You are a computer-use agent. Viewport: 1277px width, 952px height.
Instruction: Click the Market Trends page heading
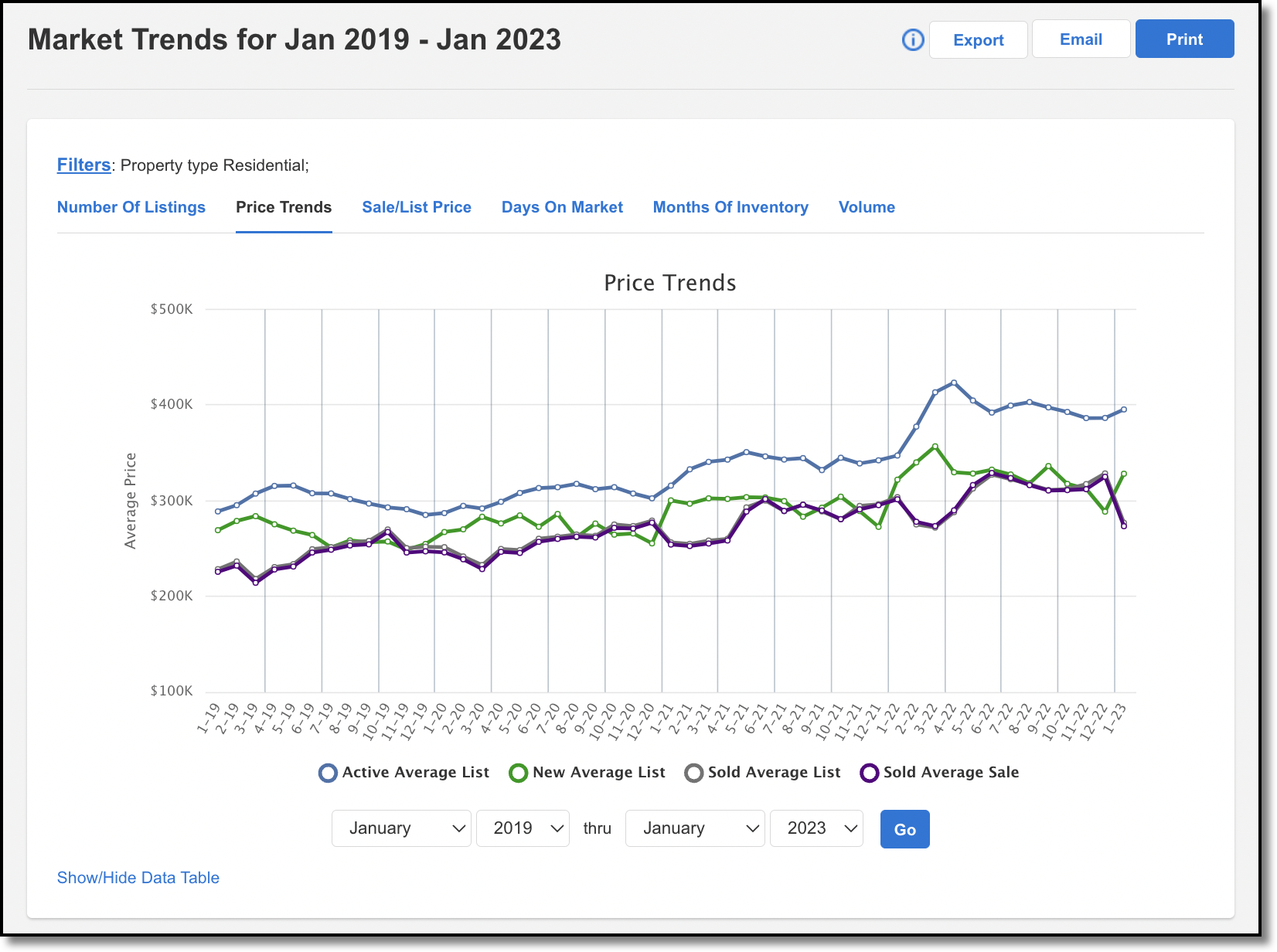[295, 39]
